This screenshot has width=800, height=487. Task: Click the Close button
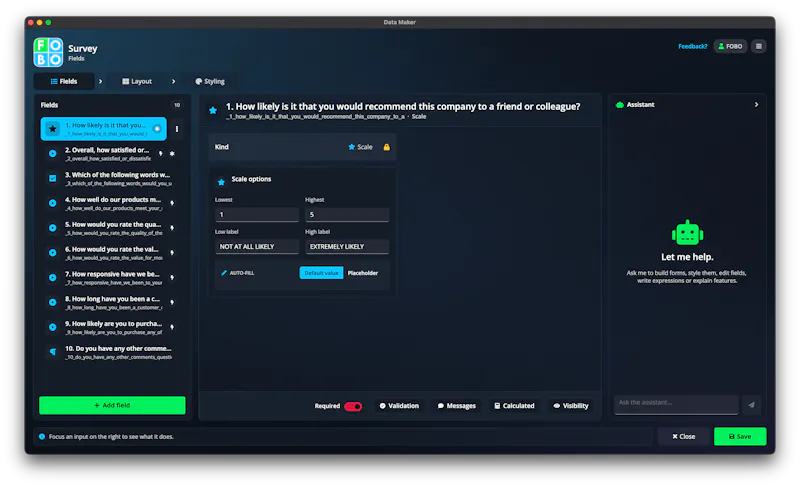(x=684, y=437)
